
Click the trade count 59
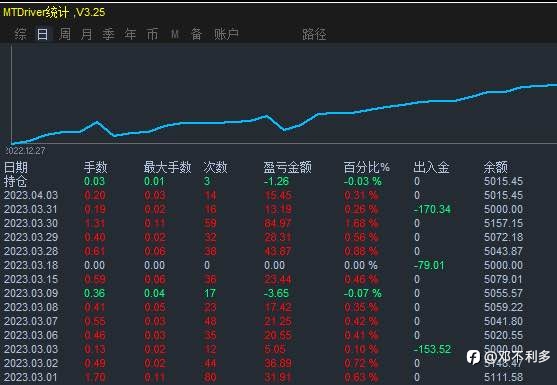[x=210, y=223]
